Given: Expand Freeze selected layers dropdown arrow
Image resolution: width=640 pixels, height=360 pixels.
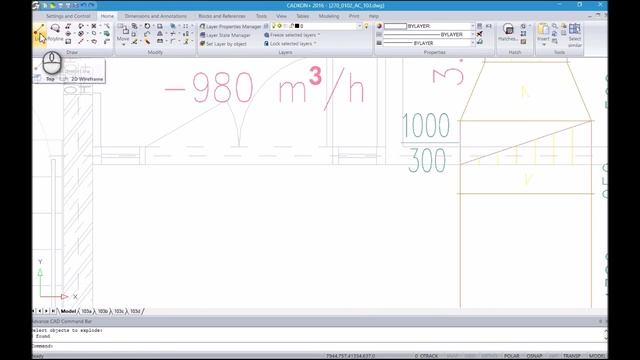Looking at the screenshot, I should [x=318, y=35].
